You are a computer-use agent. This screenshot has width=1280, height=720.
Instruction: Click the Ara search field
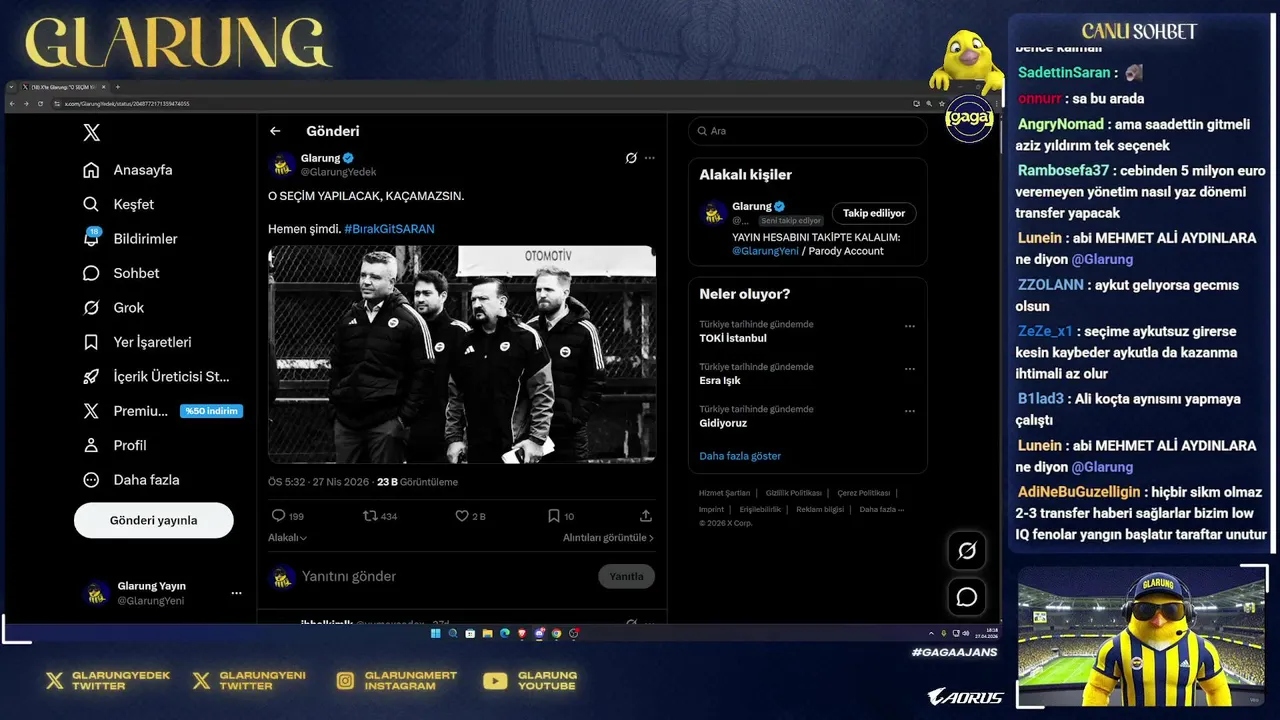(x=808, y=131)
